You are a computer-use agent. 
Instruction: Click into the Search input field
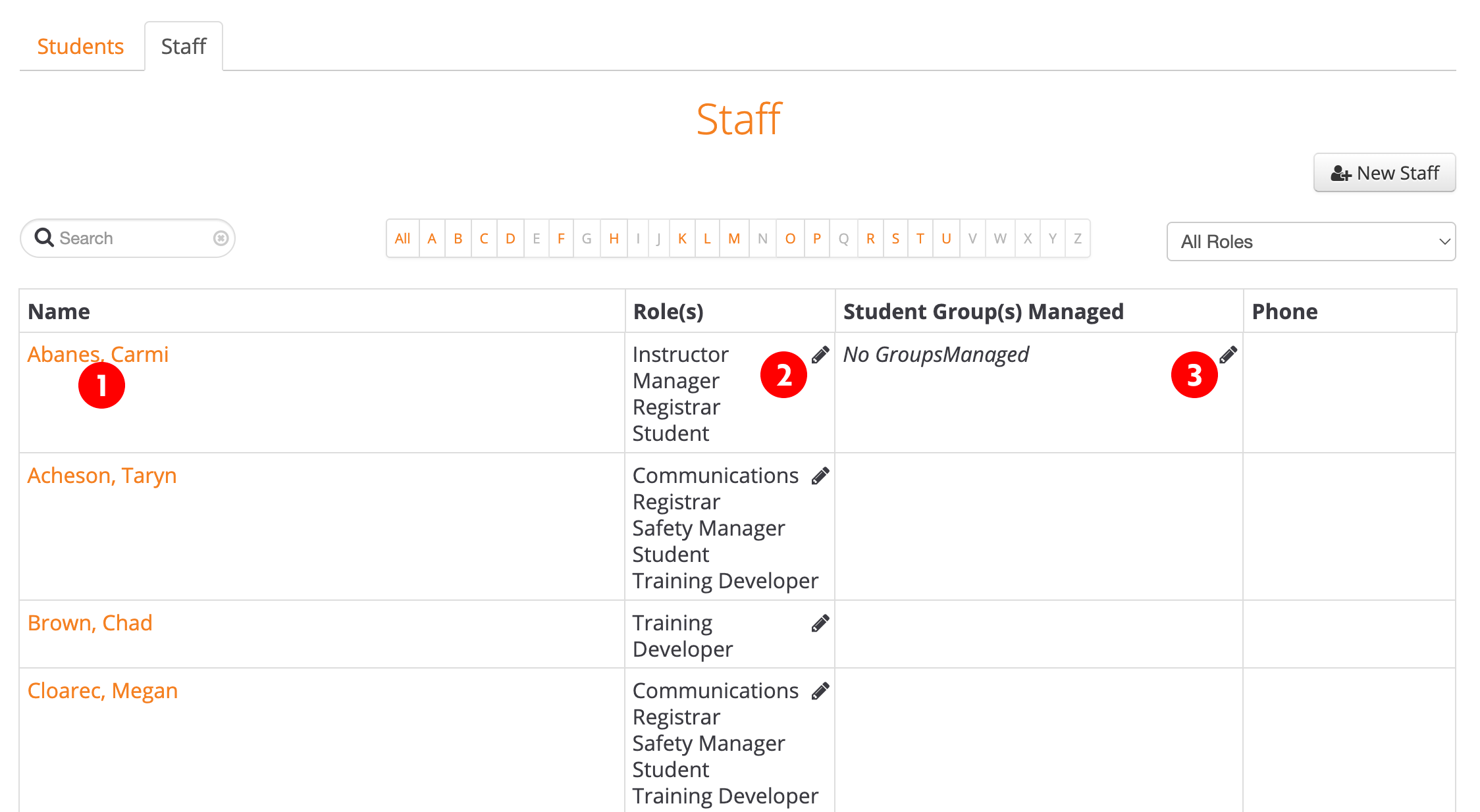coord(132,238)
